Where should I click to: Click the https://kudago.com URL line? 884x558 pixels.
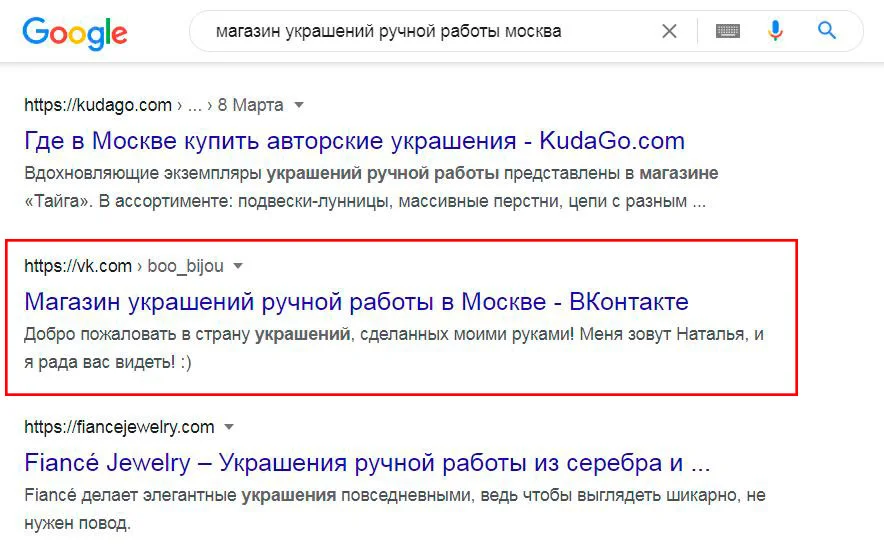coord(98,105)
